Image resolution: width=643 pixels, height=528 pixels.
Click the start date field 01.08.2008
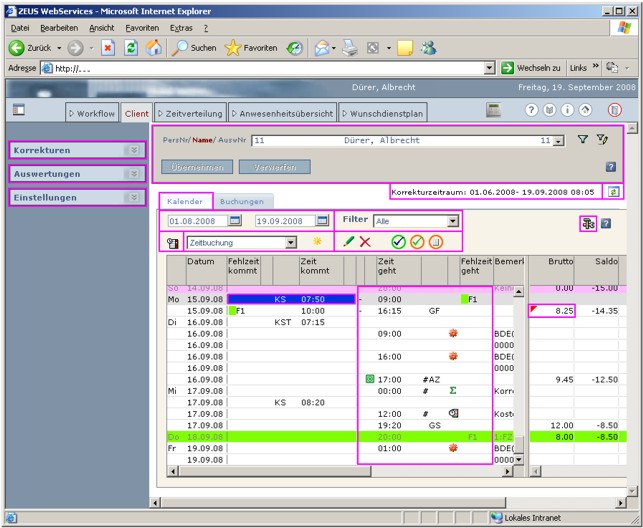(198, 221)
